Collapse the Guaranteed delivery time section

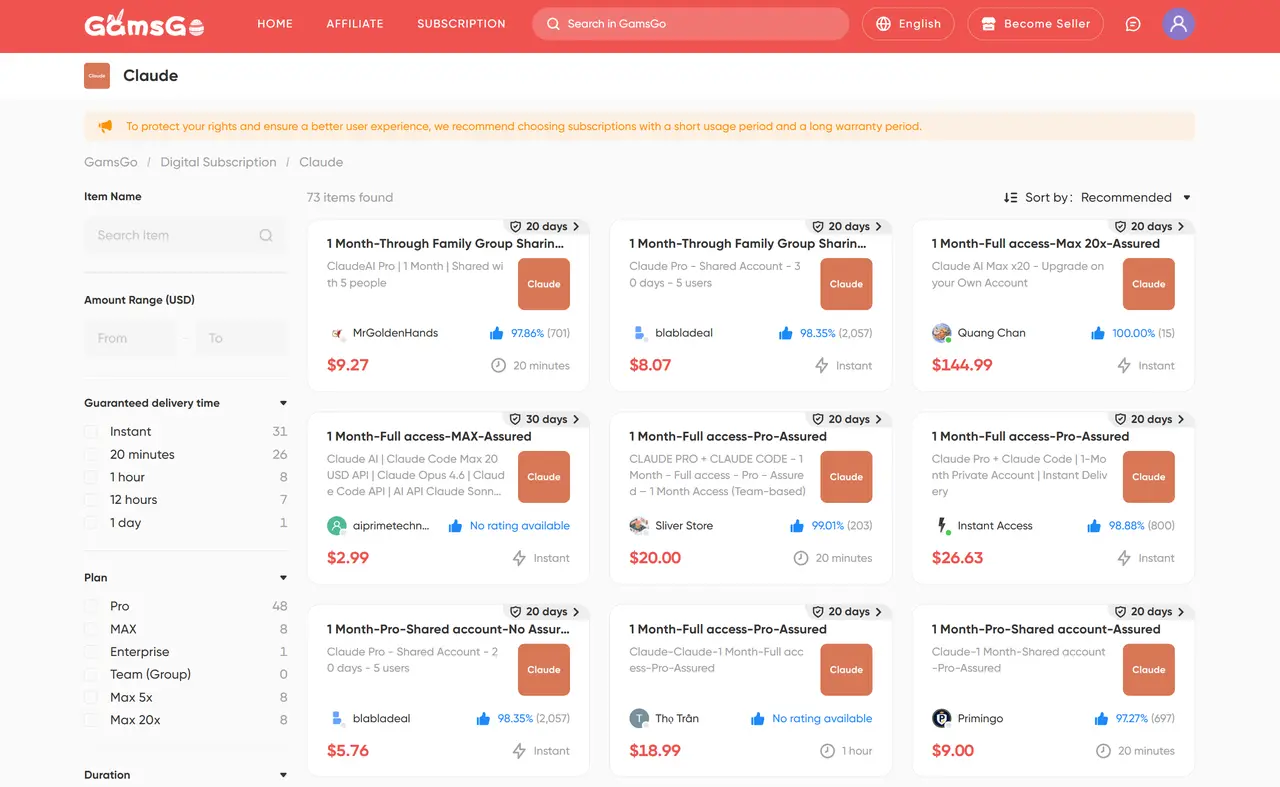point(283,403)
